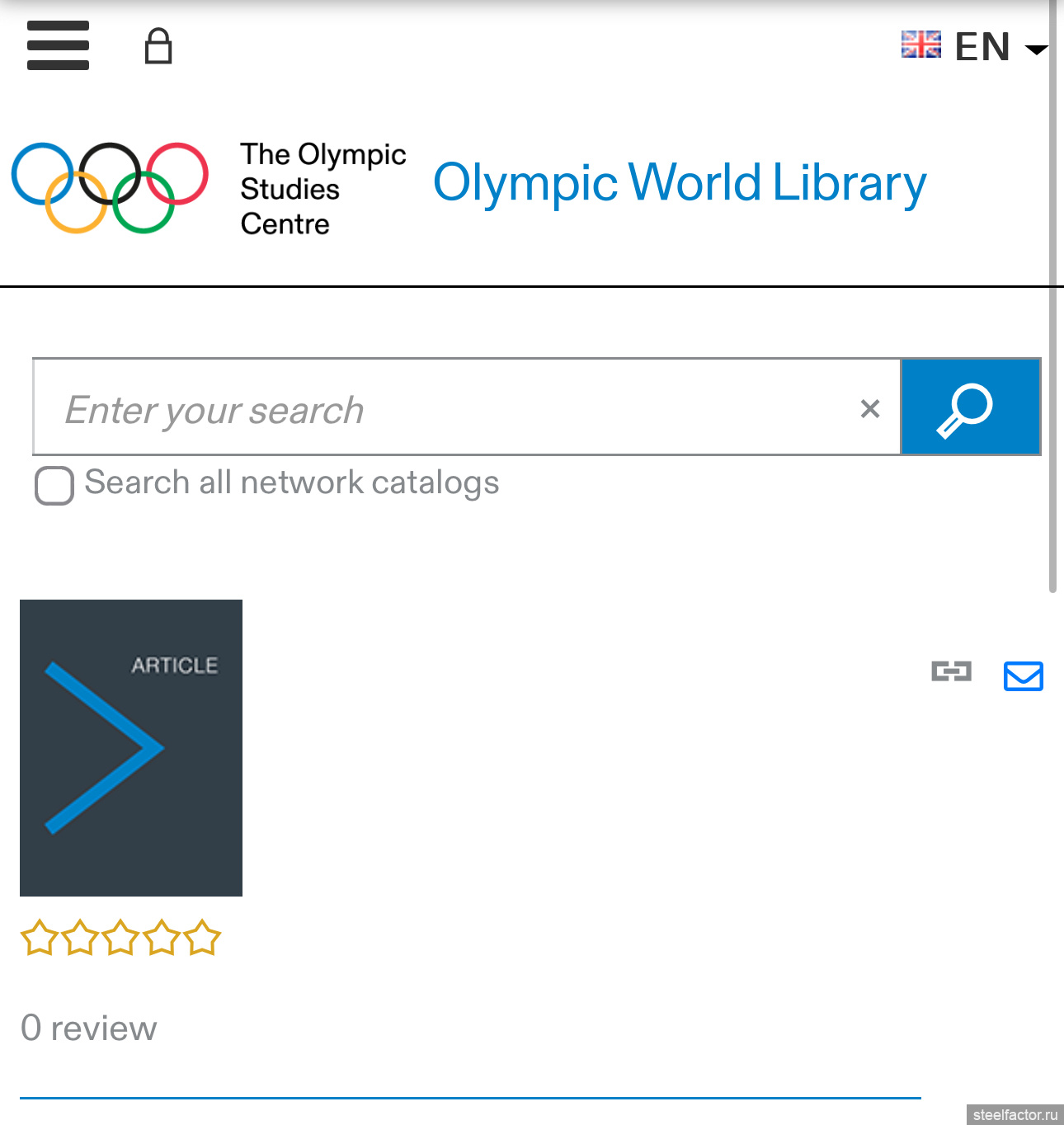Open the 0 review link
Screen dimensions: 1064x1125
pos(88,1029)
